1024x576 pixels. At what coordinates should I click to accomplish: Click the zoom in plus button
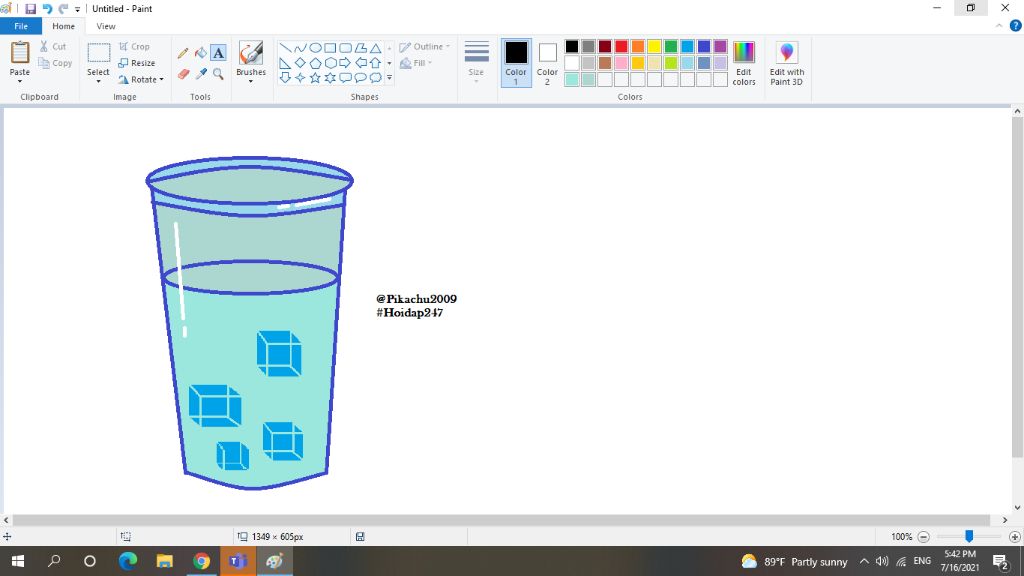(1014, 537)
